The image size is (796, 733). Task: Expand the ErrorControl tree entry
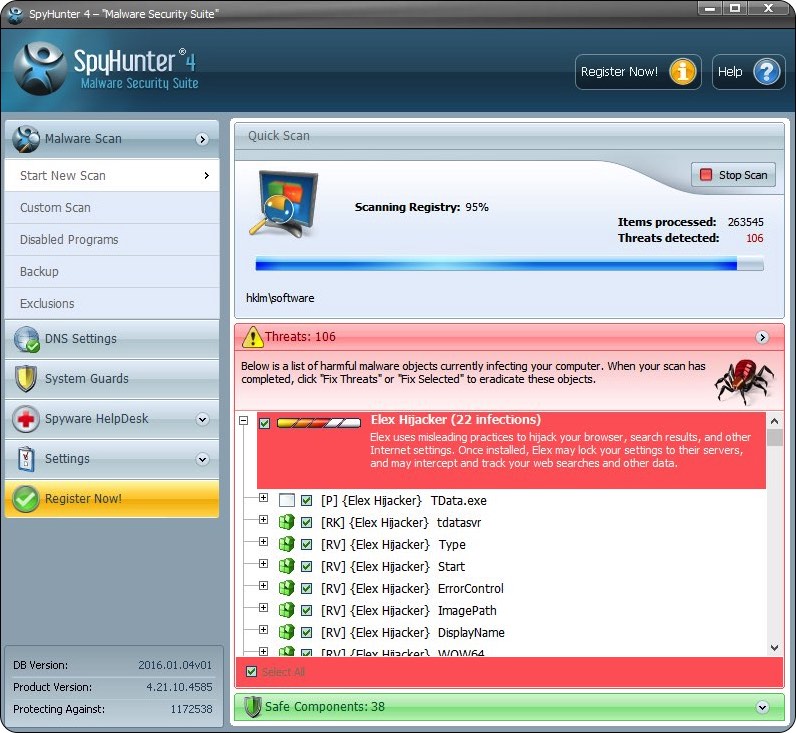264,588
